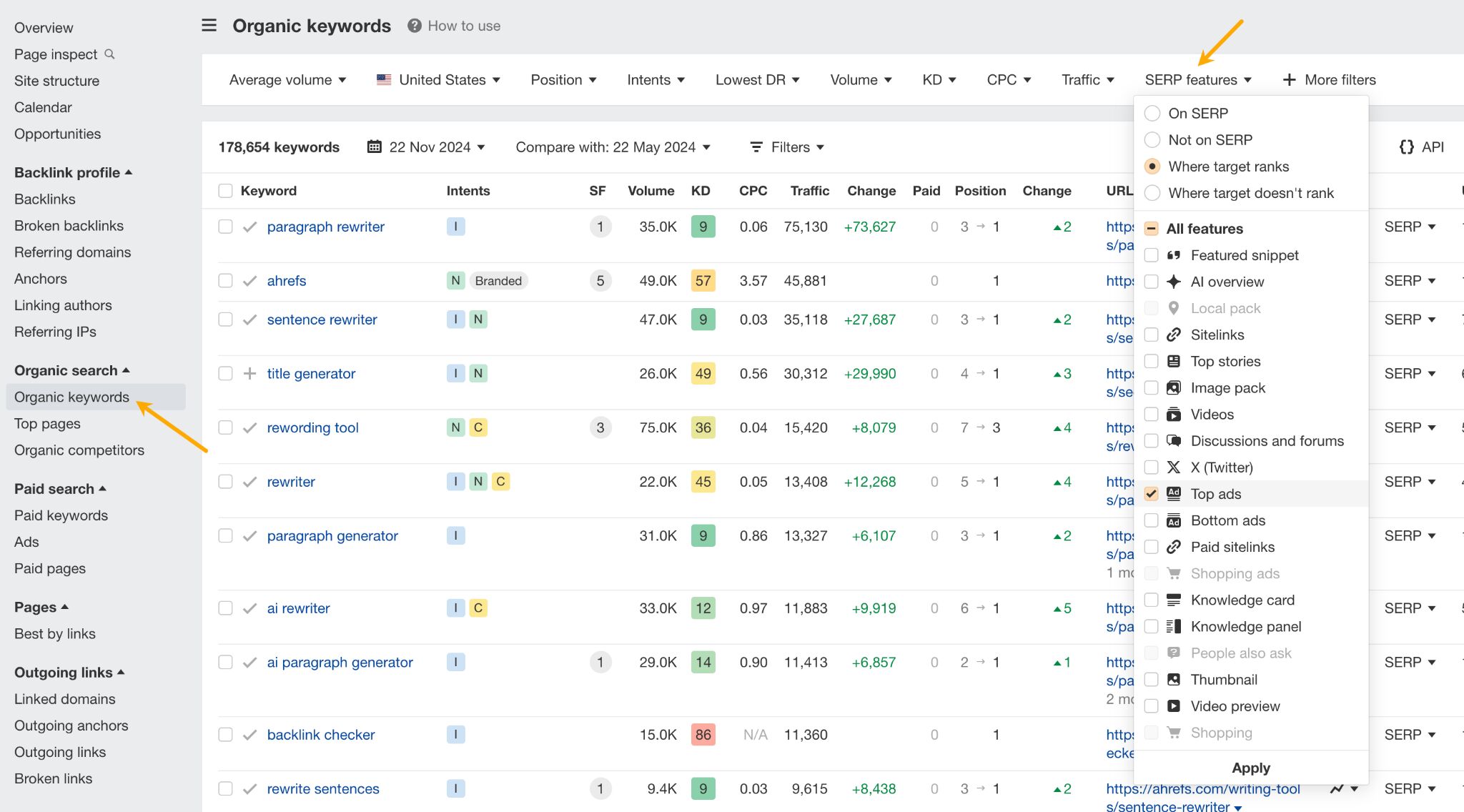The width and height of the screenshot is (1464, 812).
Task: Select 'On SERP' radio button
Action: (1153, 113)
